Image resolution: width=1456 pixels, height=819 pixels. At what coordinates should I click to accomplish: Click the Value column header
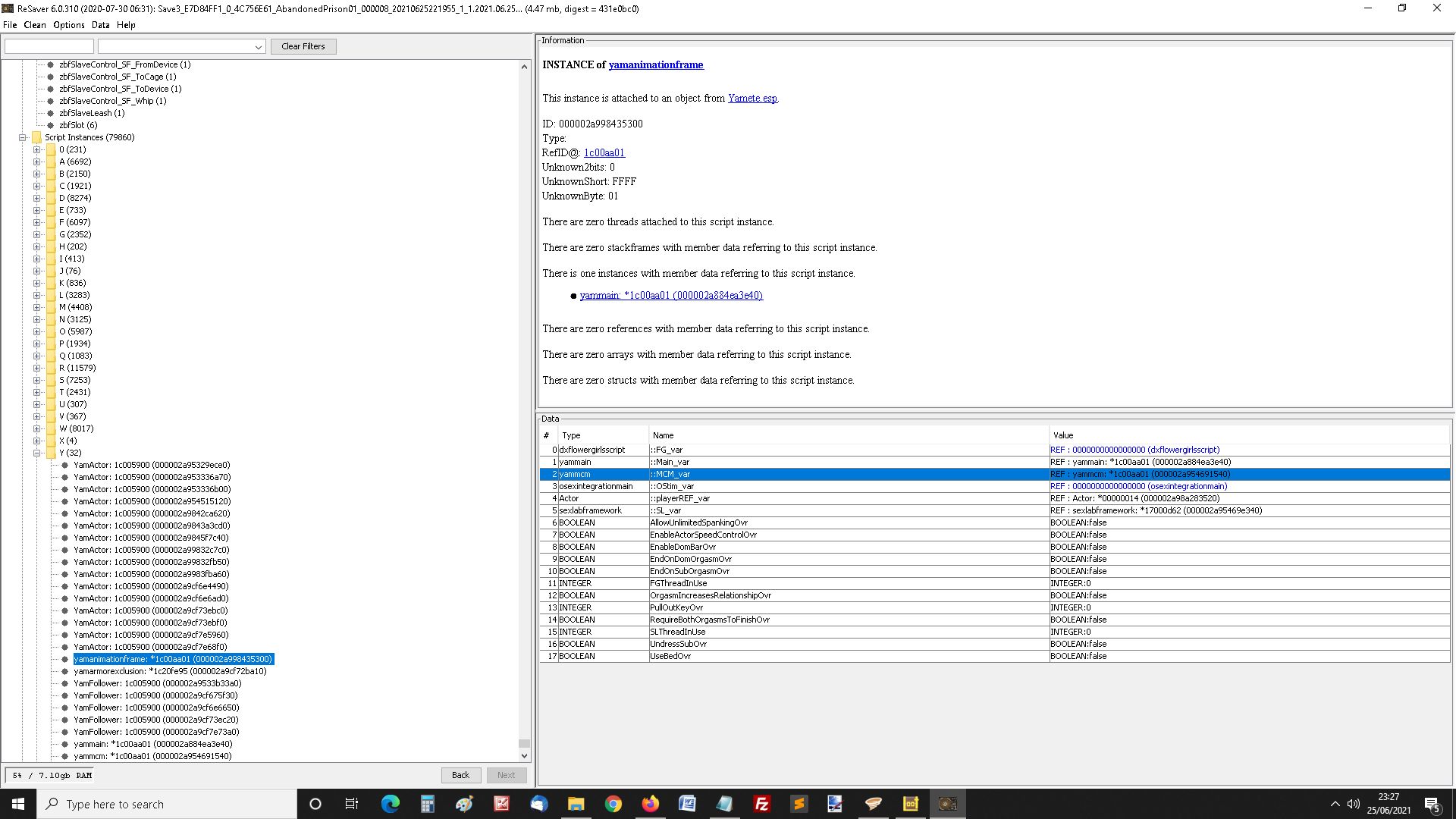[x=1250, y=435]
